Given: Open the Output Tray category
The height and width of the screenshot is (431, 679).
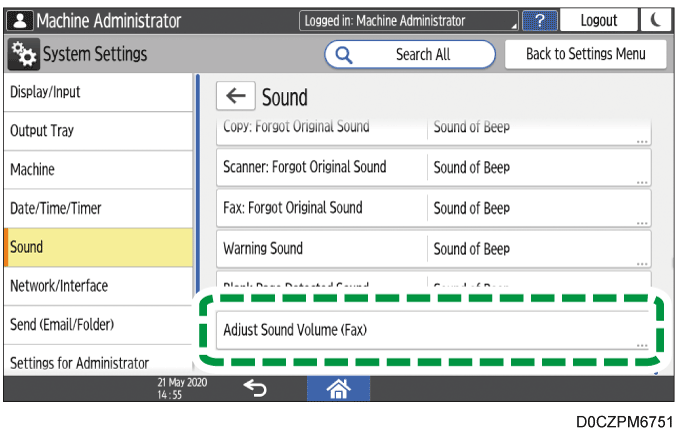Looking at the screenshot, I should point(96,131).
